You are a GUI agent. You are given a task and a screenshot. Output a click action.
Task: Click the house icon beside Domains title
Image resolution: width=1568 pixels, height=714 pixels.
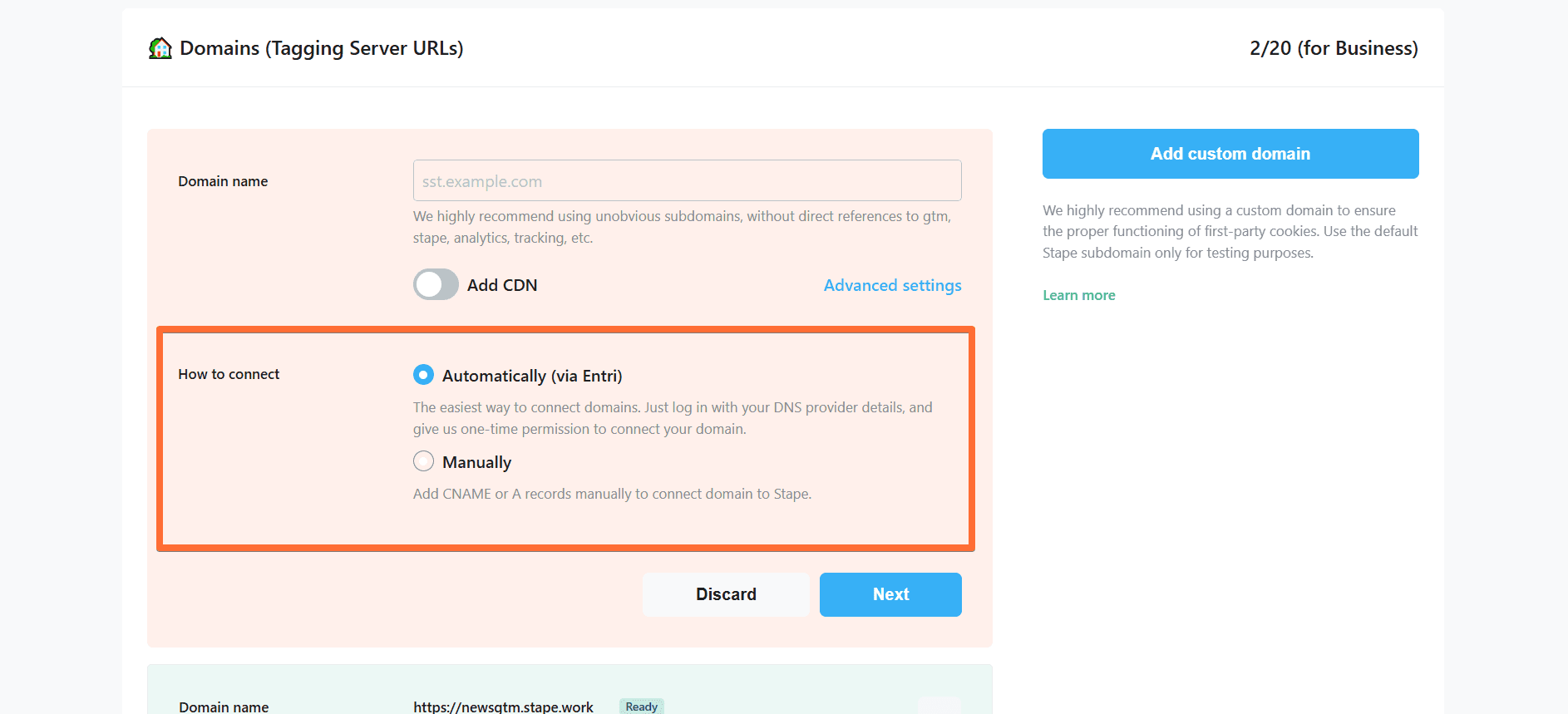click(160, 48)
